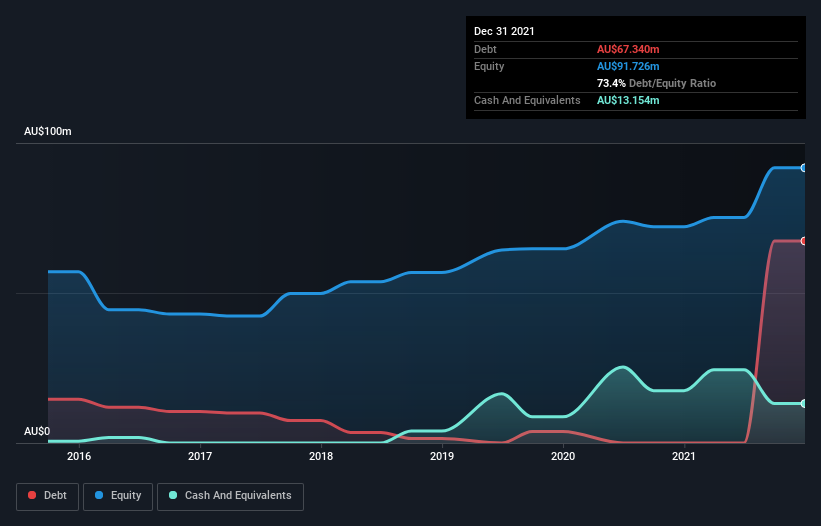Click the Equity label in tooltip
The height and width of the screenshot is (526, 821).
click(x=489, y=66)
